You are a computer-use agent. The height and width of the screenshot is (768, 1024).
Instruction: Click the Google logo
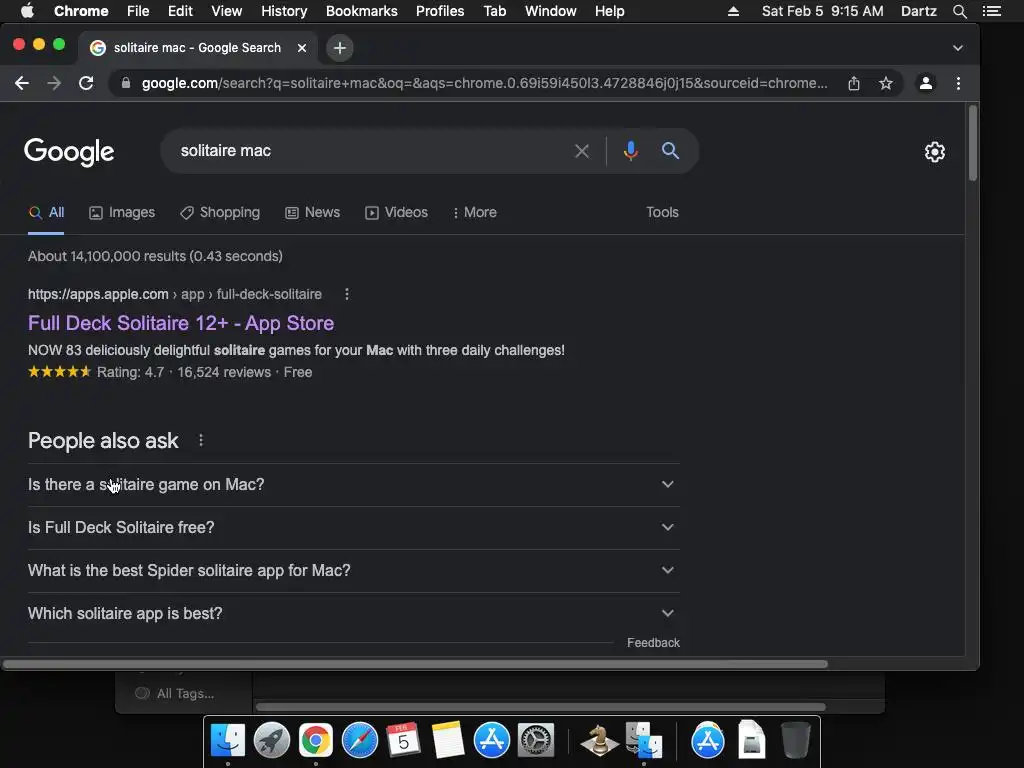[x=69, y=152]
